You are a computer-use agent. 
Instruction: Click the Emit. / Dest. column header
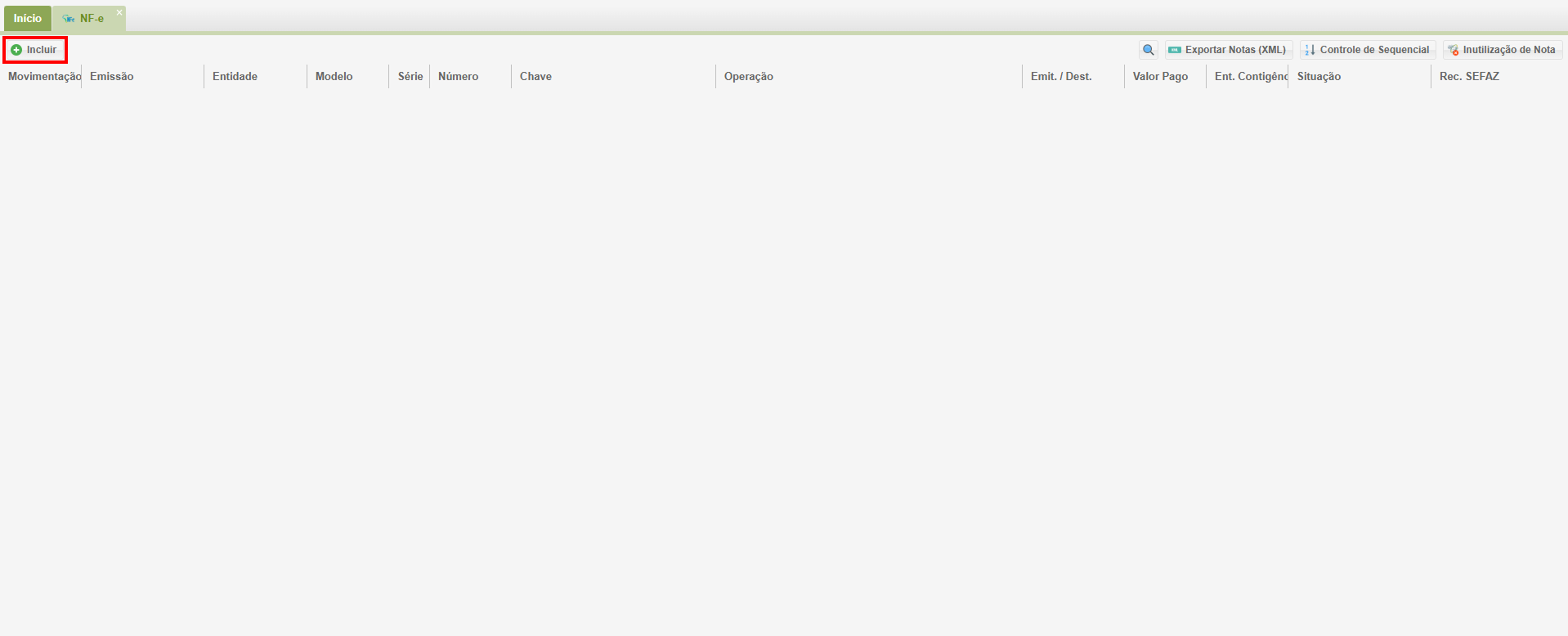tap(1060, 76)
